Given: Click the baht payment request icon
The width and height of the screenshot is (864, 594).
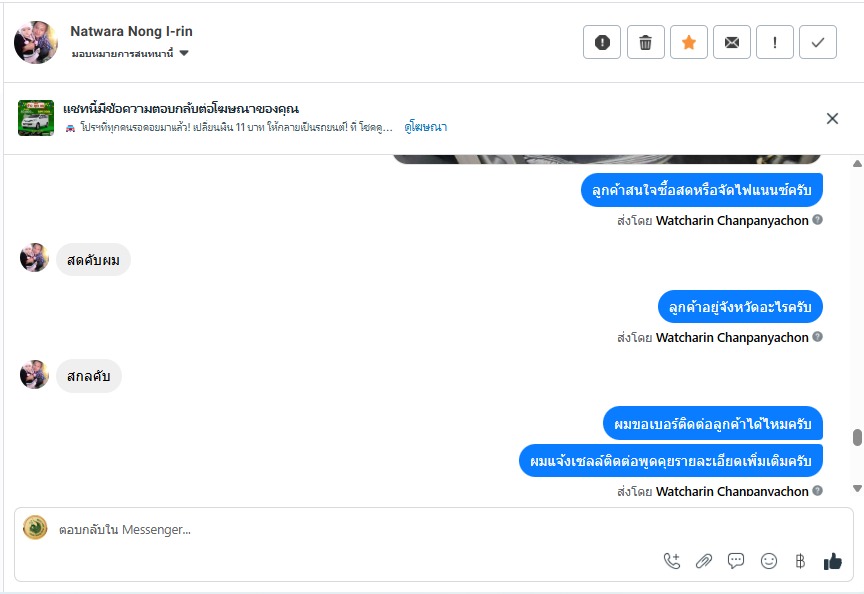Looking at the screenshot, I should [x=800, y=561].
